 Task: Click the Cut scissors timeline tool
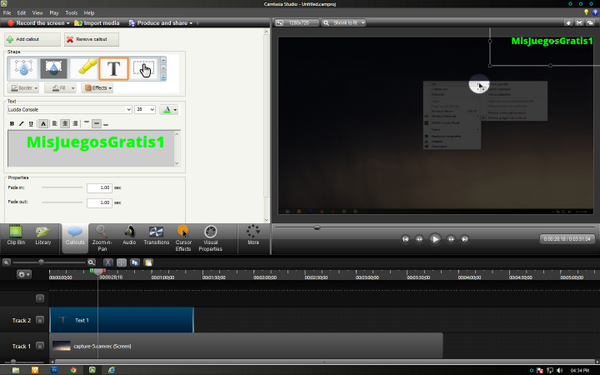pos(108,262)
